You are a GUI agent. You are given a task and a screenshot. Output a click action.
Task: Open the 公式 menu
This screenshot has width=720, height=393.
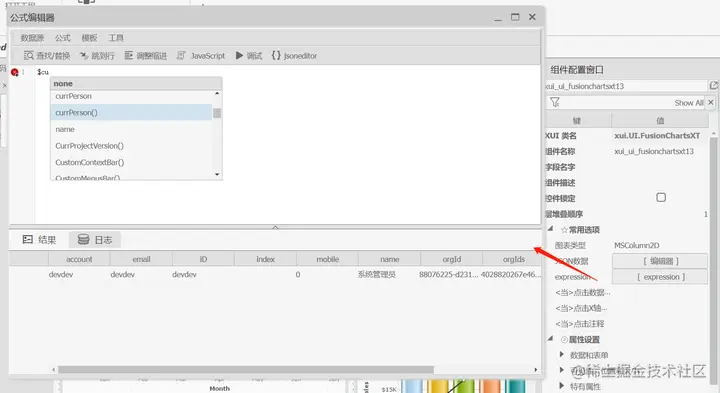(x=63, y=38)
